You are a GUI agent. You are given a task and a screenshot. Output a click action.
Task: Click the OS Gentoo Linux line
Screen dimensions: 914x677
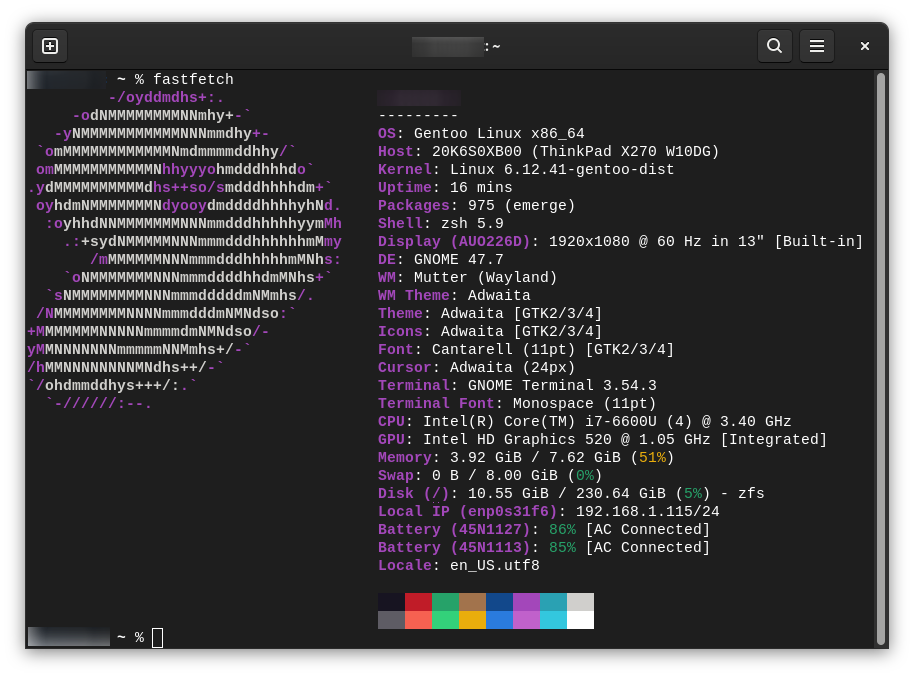tap(481, 134)
